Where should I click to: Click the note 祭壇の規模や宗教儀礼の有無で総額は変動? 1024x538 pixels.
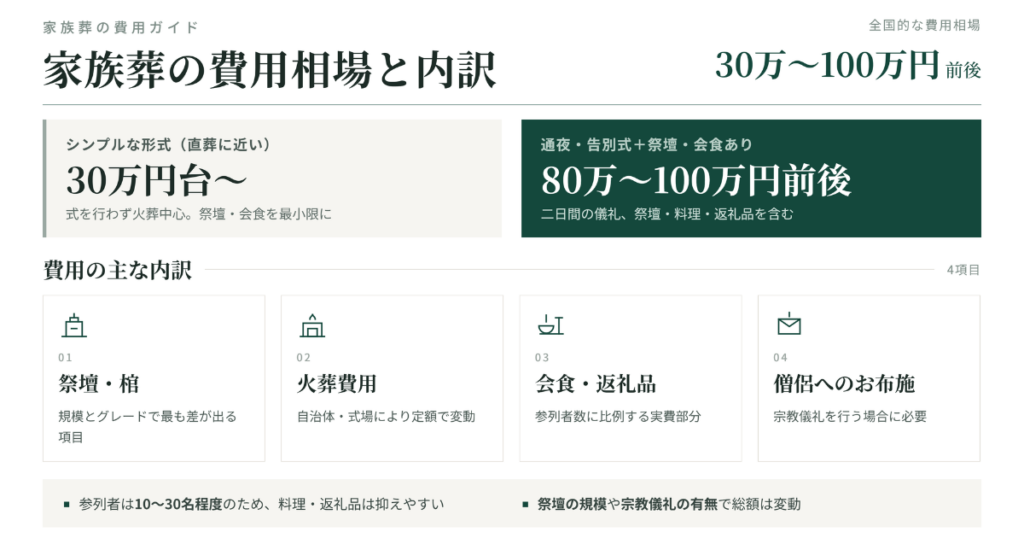669,504
